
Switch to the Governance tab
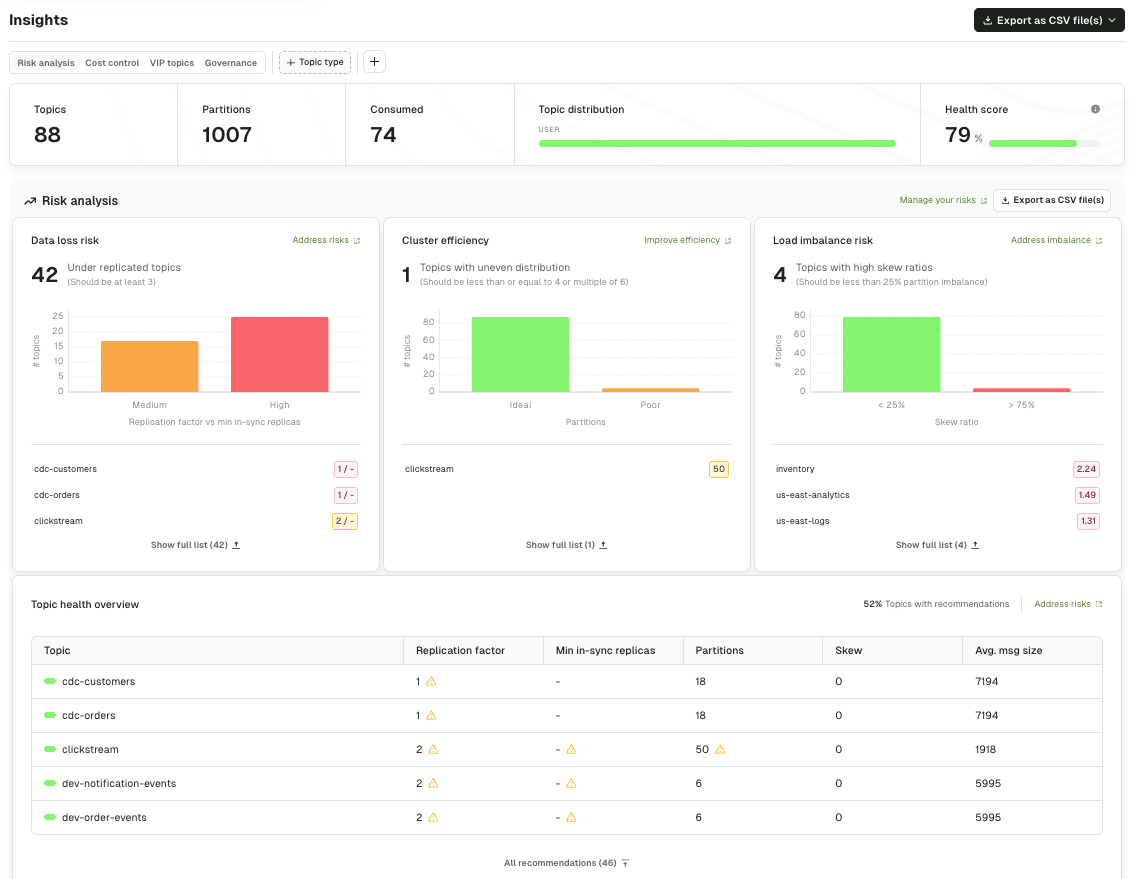230,62
